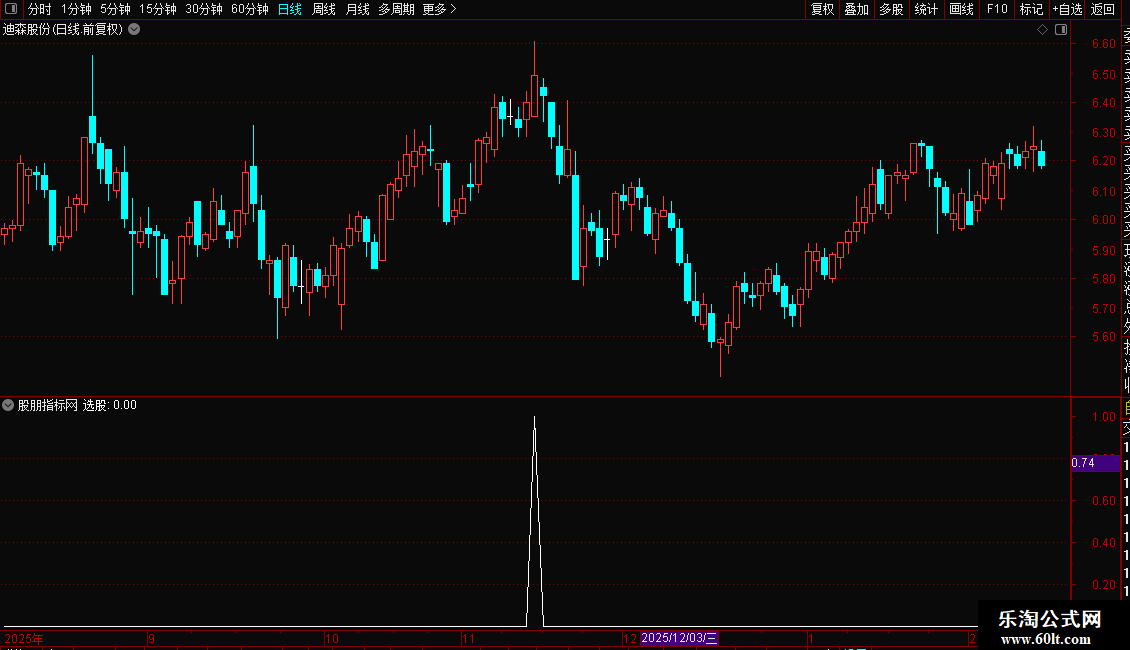This screenshot has height=650, width=1130.
Task: Click the lowest candlestick below 5.60
Action: click(721, 342)
